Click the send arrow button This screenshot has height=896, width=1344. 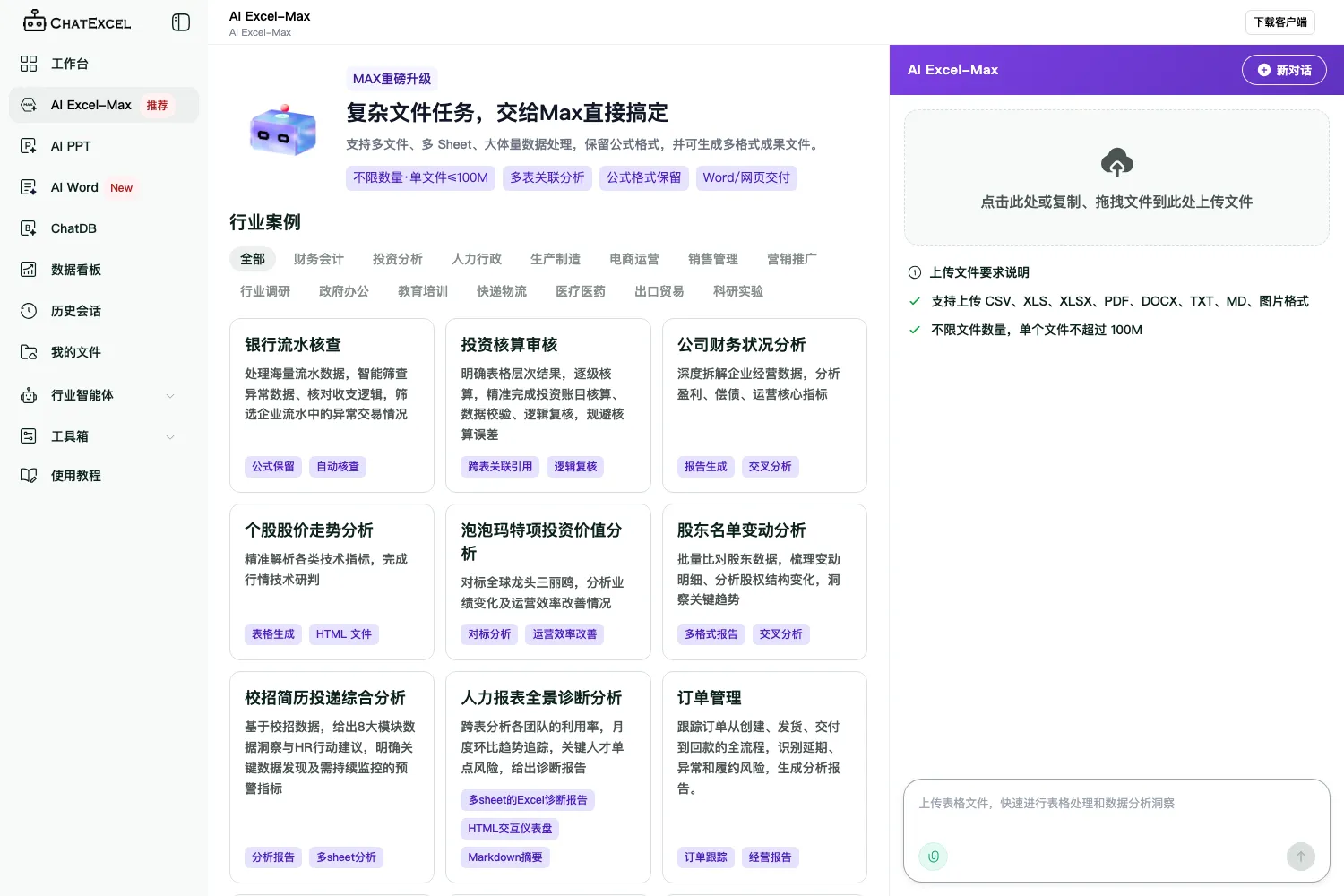click(x=1301, y=856)
